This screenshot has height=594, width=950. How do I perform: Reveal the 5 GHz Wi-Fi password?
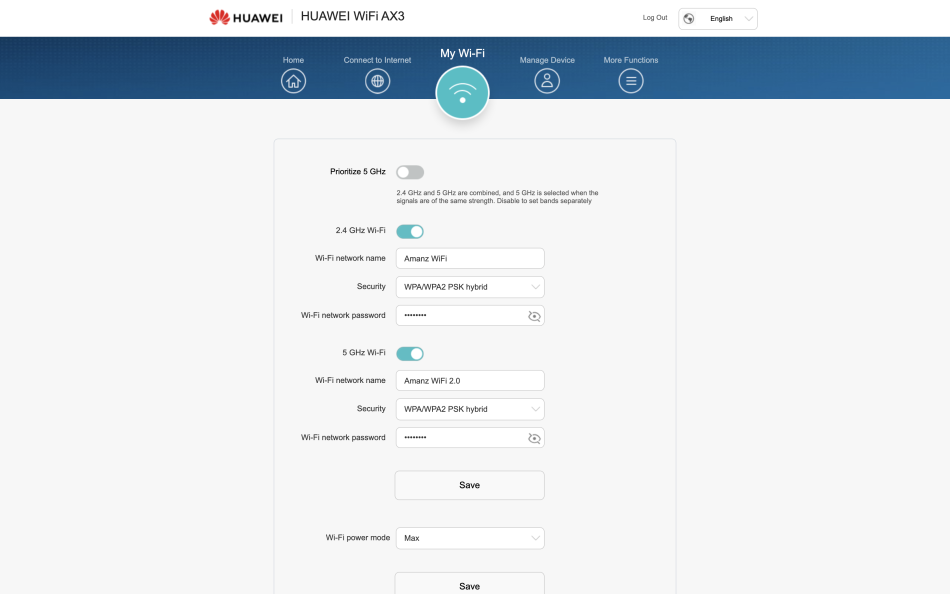pyautogui.click(x=534, y=438)
